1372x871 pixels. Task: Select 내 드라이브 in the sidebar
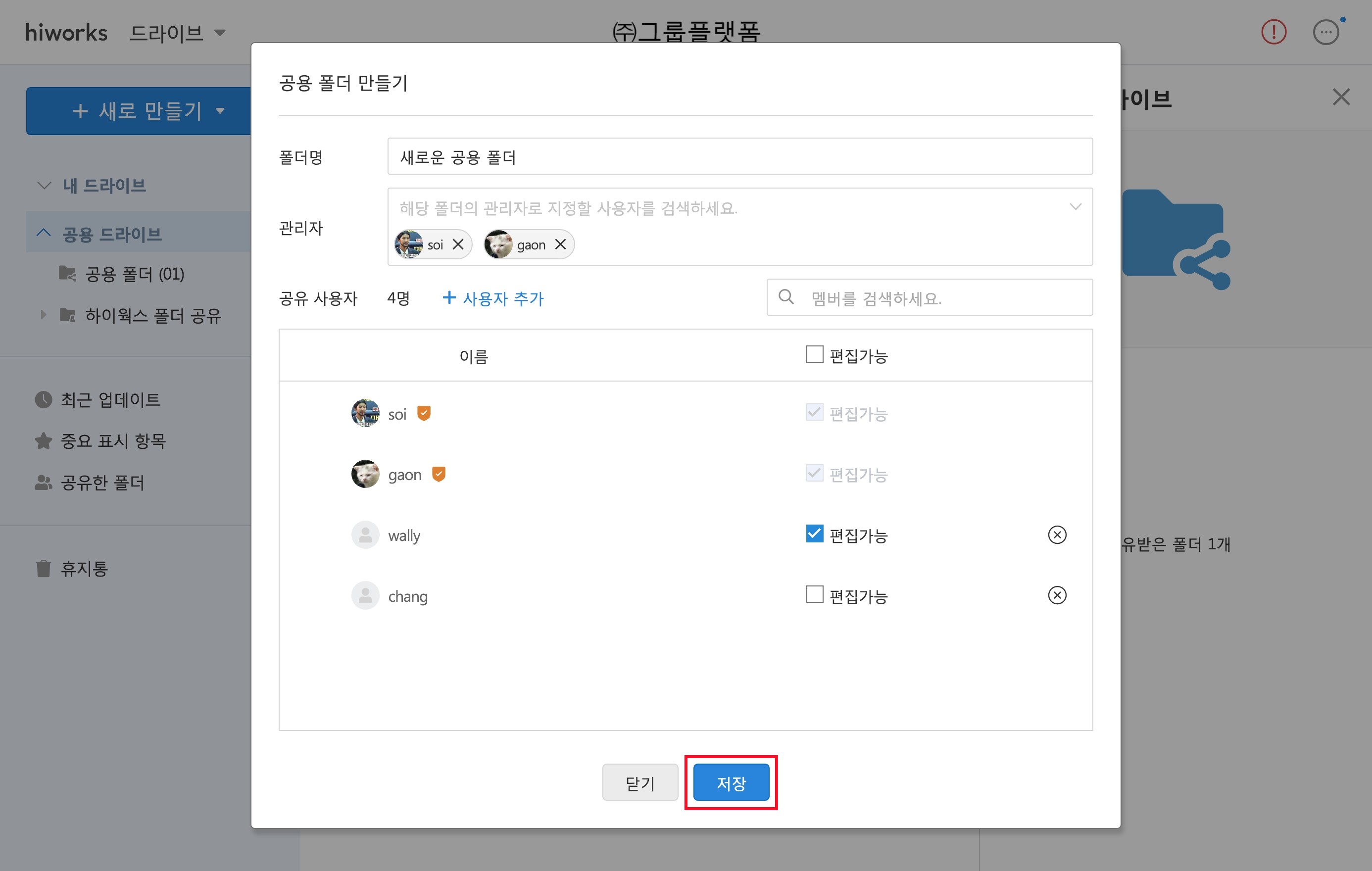click(x=105, y=185)
